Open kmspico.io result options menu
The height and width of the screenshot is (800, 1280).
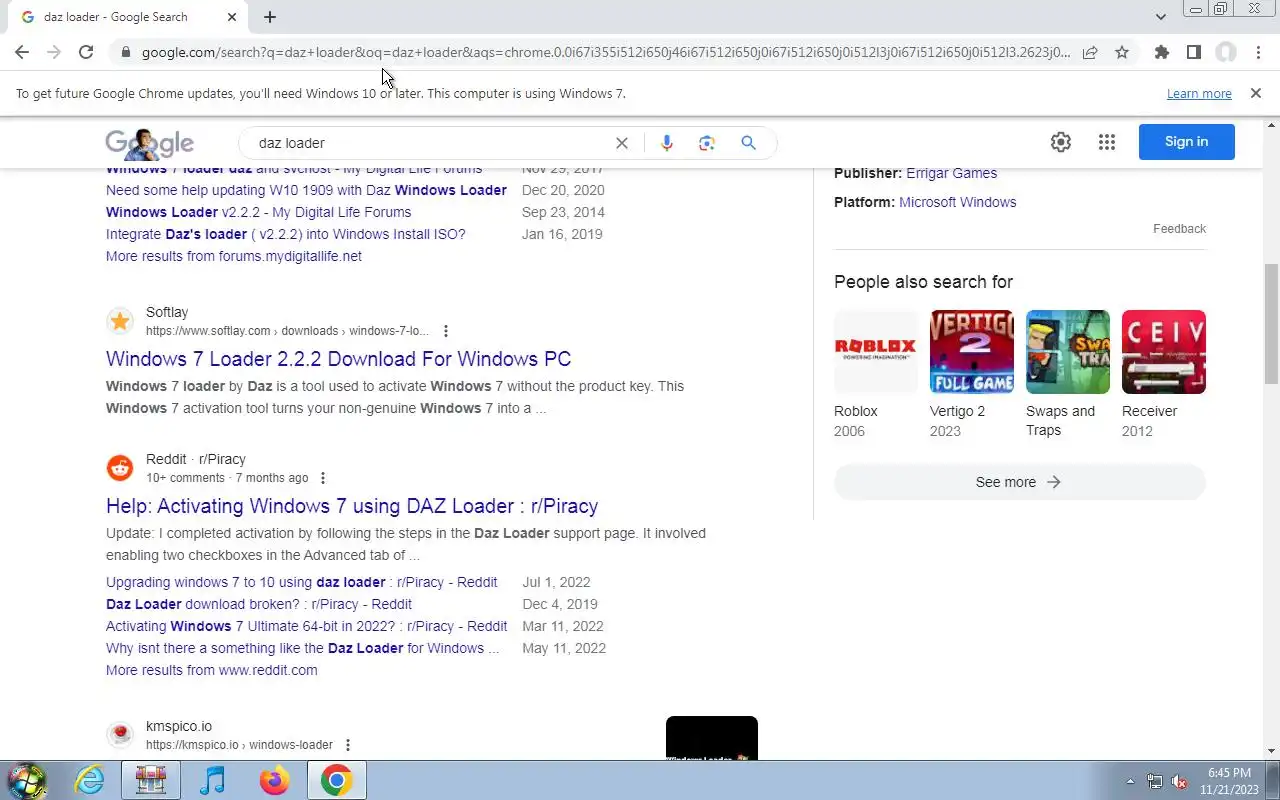(x=348, y=745)
